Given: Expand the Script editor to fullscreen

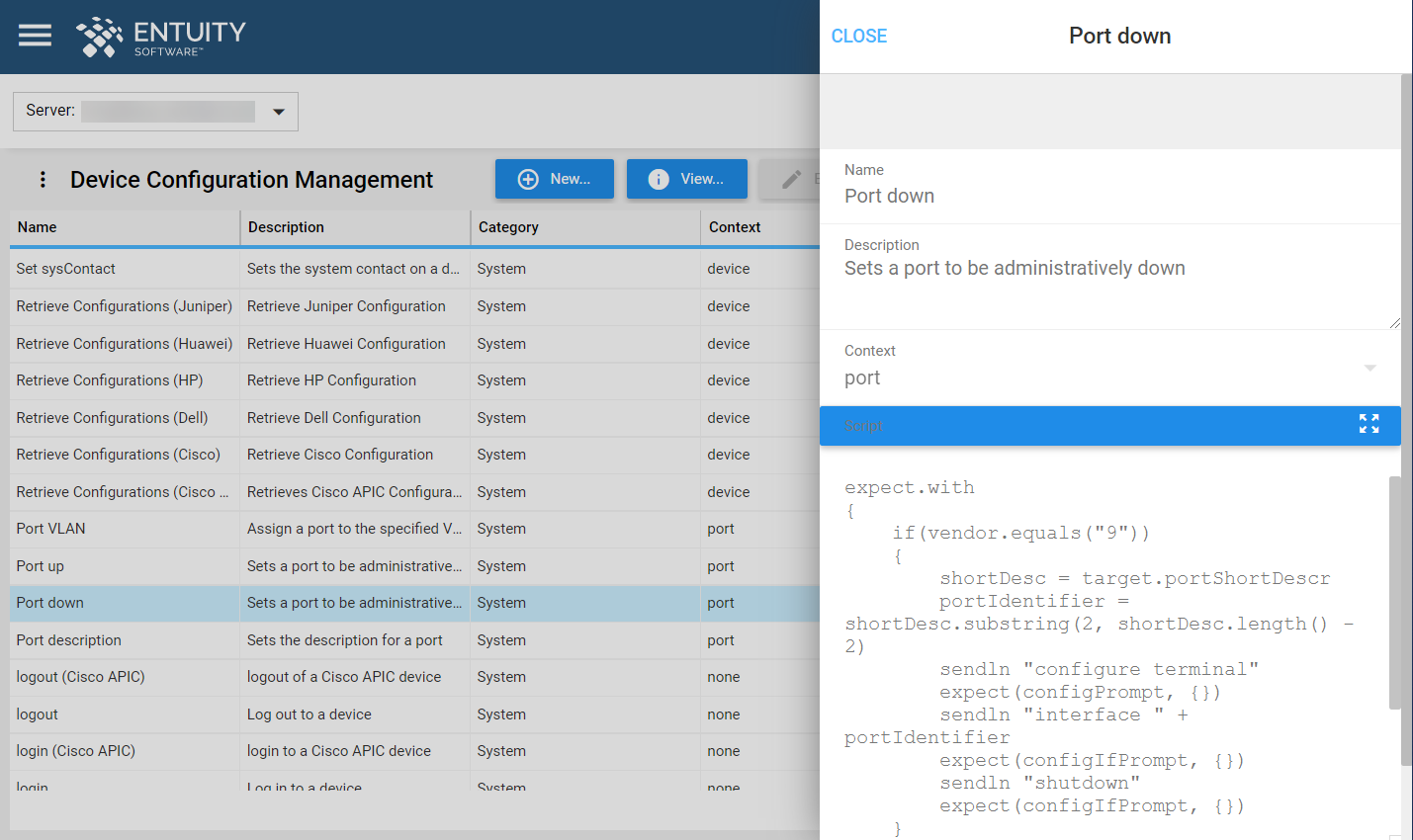Looking at the screenshot, I should [1369, 424].
